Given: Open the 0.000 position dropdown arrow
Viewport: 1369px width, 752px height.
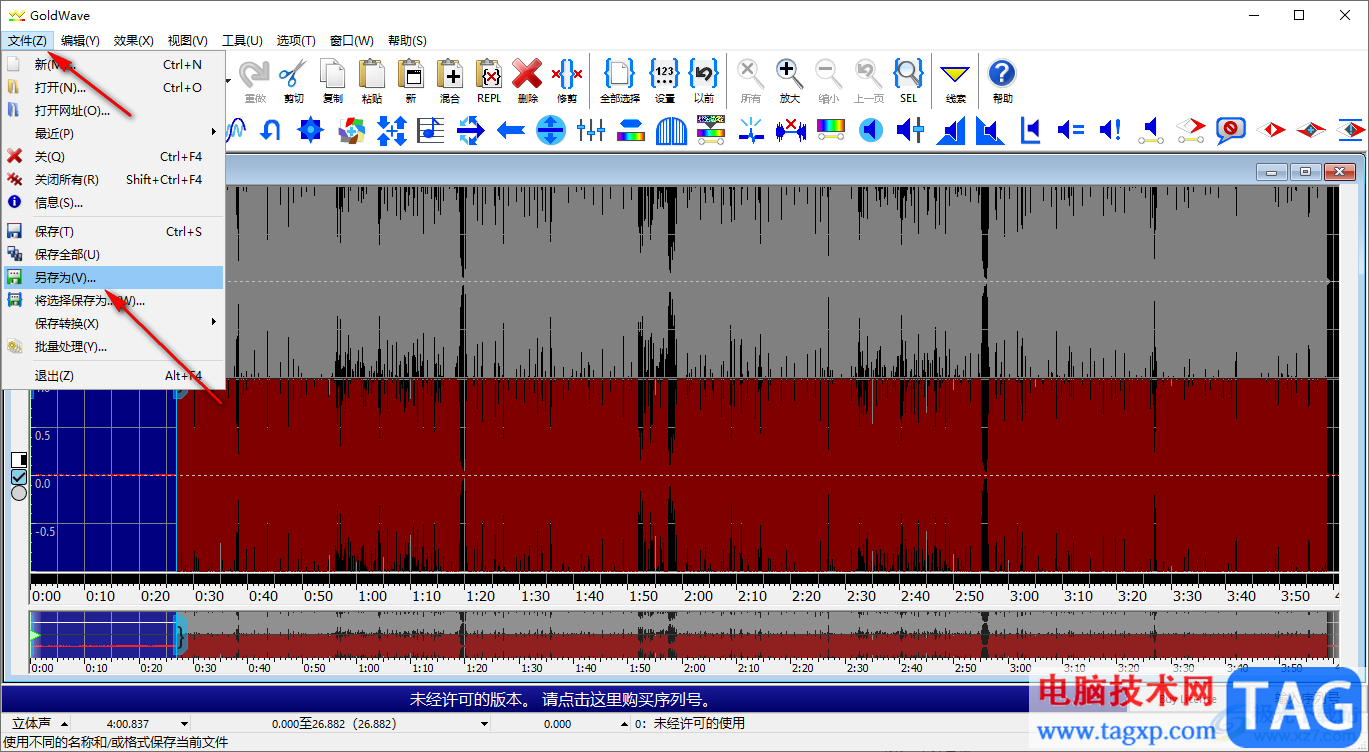Looking at the screenshot, I should 627,724.
